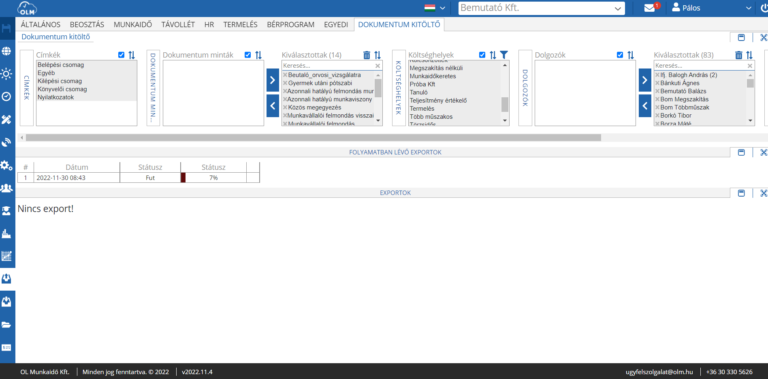Clear Kiválasztottak (83) with trash icon
Screen dimensions: 768x379
click(x=739, y=55)
